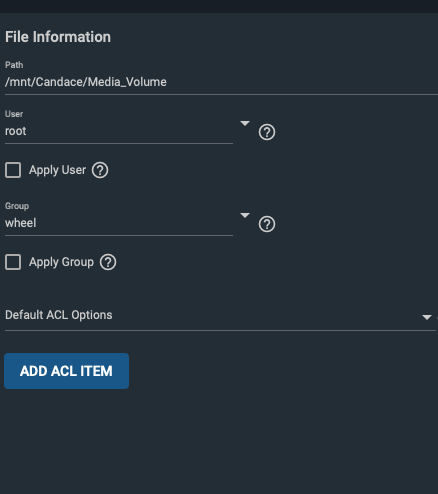Click the 'Apply Group' label text
438x494 pixels.
tap(61, 262)
